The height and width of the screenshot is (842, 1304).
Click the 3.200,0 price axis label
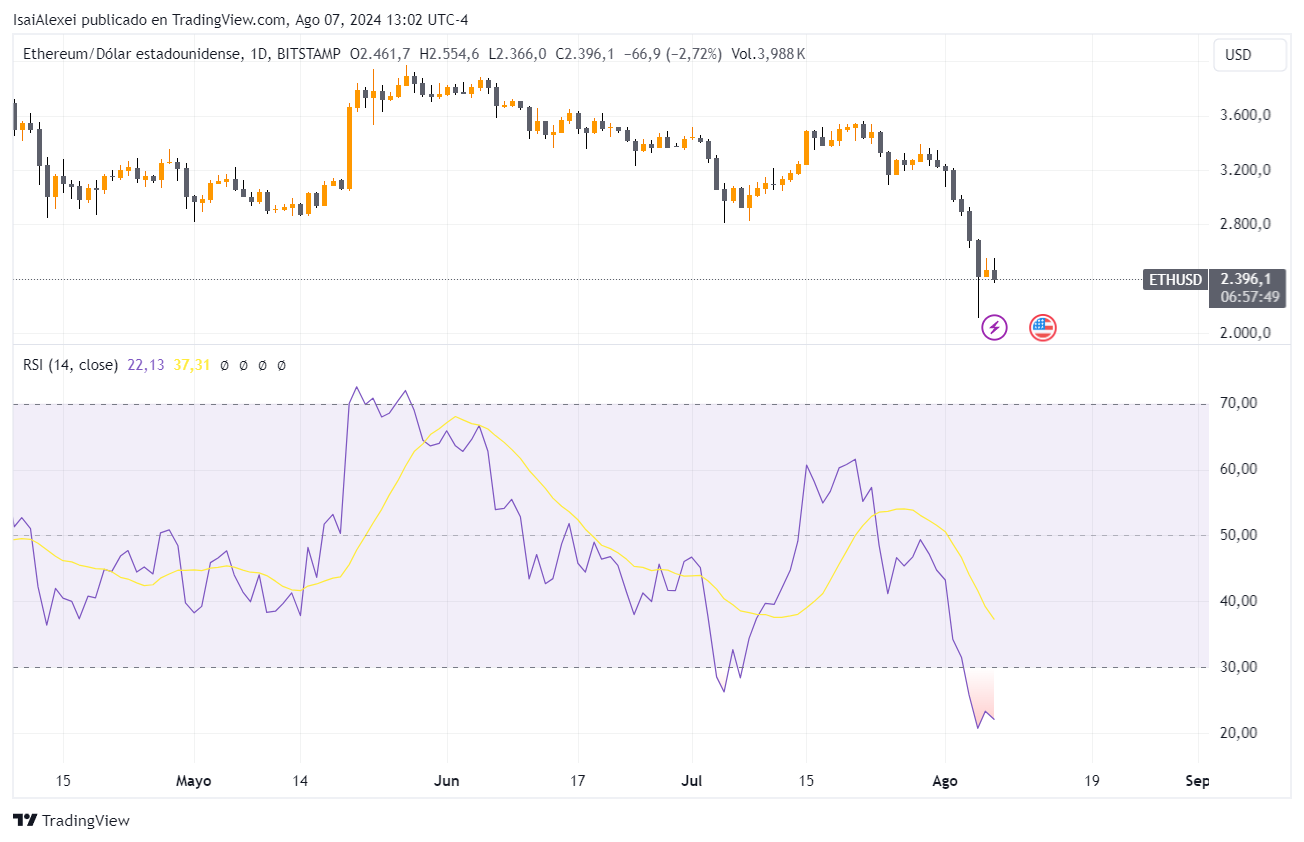coord(1246,170)
